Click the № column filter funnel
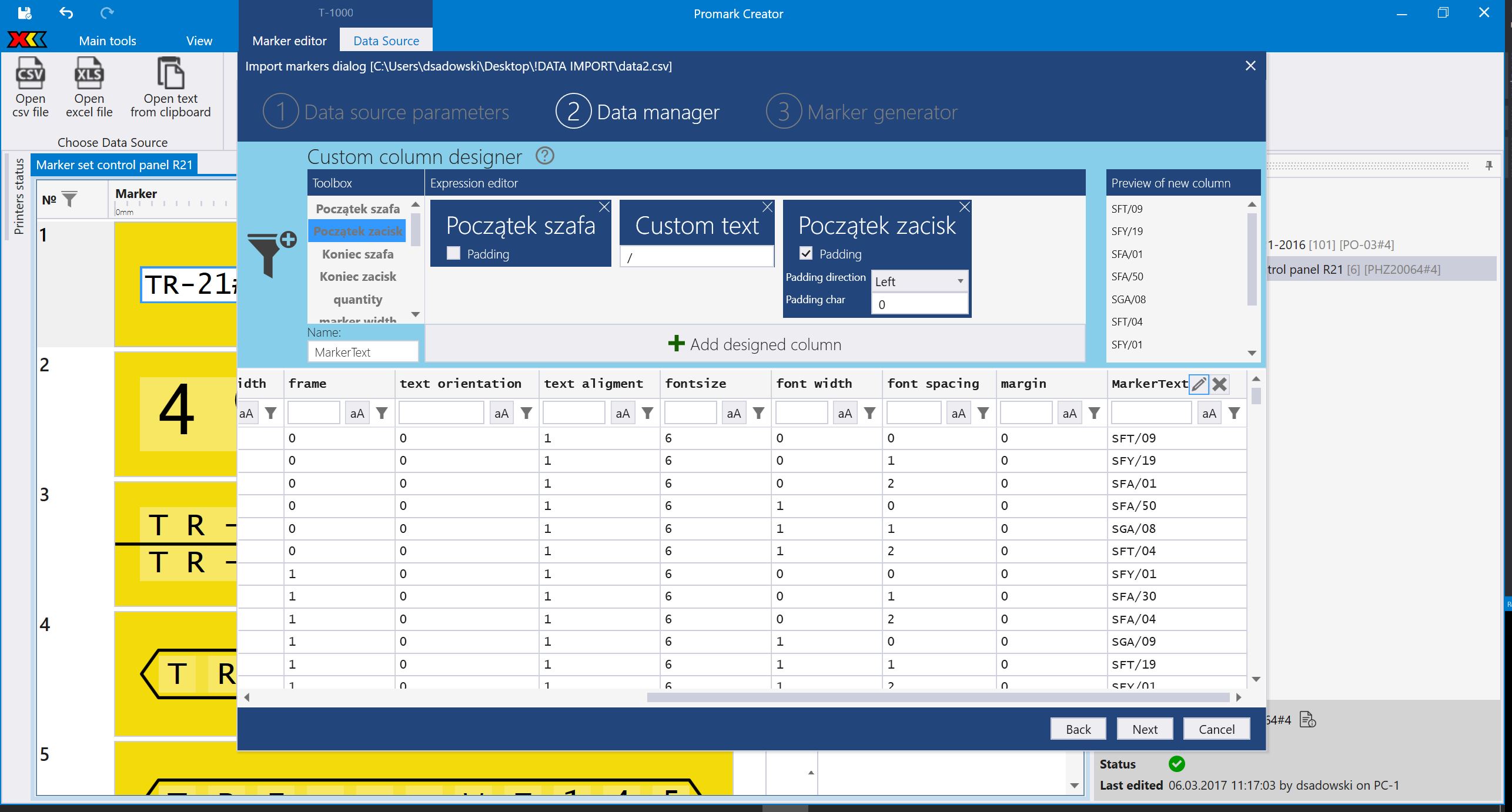1512x812 pixels. pos(69,200)
